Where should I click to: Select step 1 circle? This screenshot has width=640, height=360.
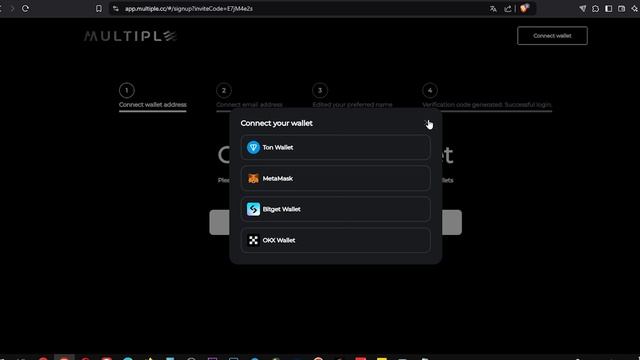coord(127,90)
